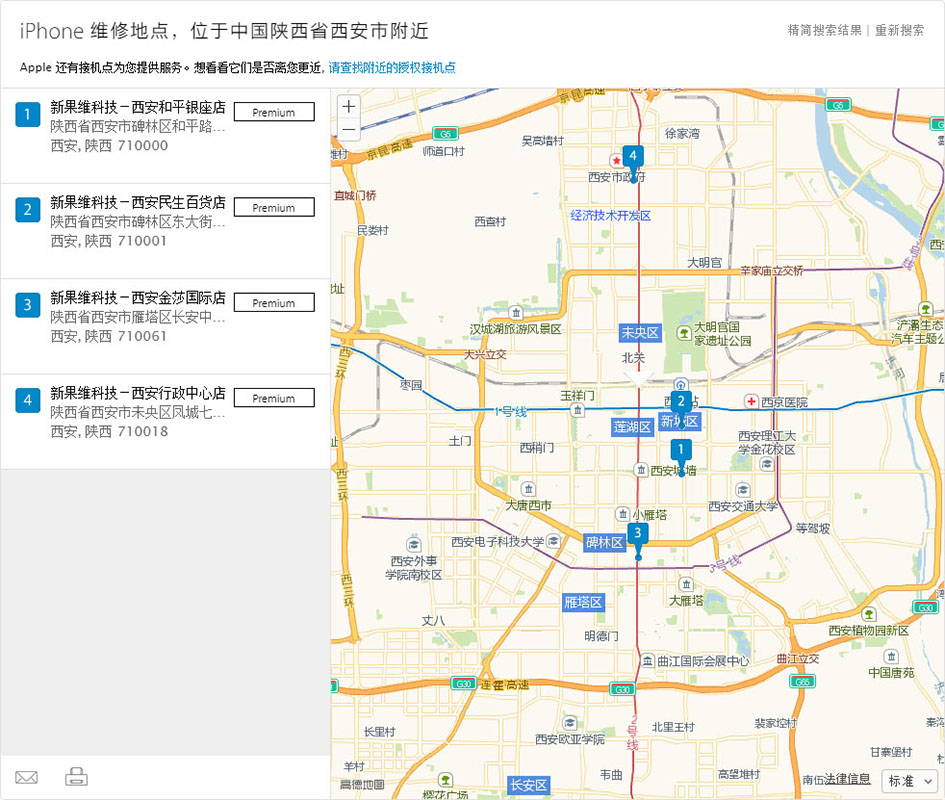Click address 西安, 陕西 710061
The width and height of the screenshot is (945, 800).
[108, 336]
